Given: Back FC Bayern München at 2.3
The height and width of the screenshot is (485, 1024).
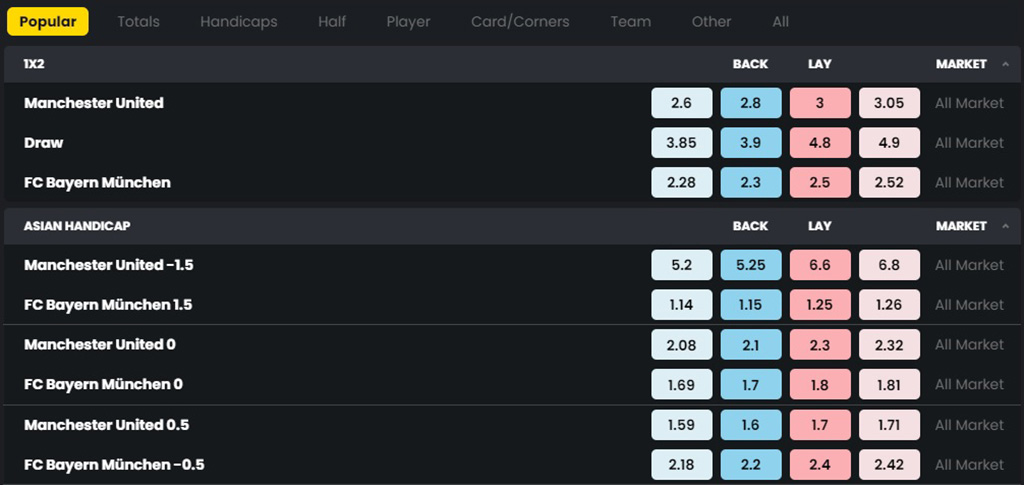Looking at the screenshot, I should [x=751, y=183].
